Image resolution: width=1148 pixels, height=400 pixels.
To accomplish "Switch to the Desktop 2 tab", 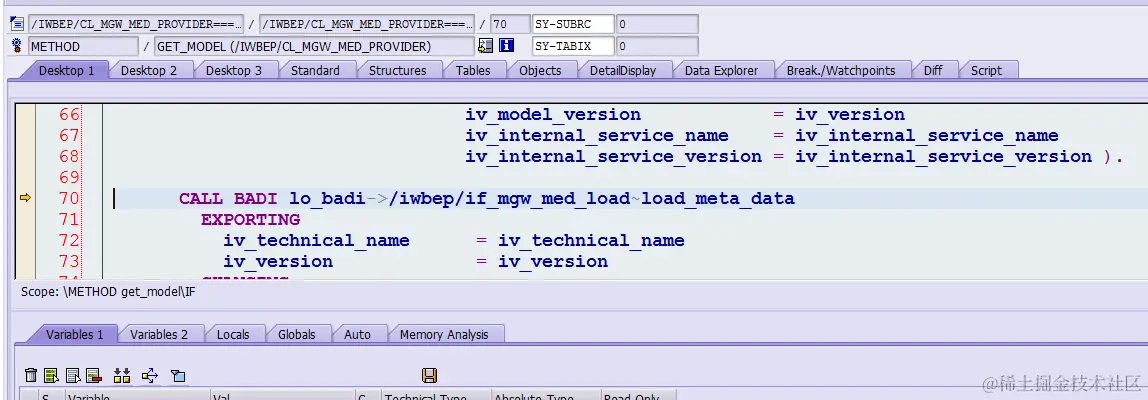I will tap(149, 70).
